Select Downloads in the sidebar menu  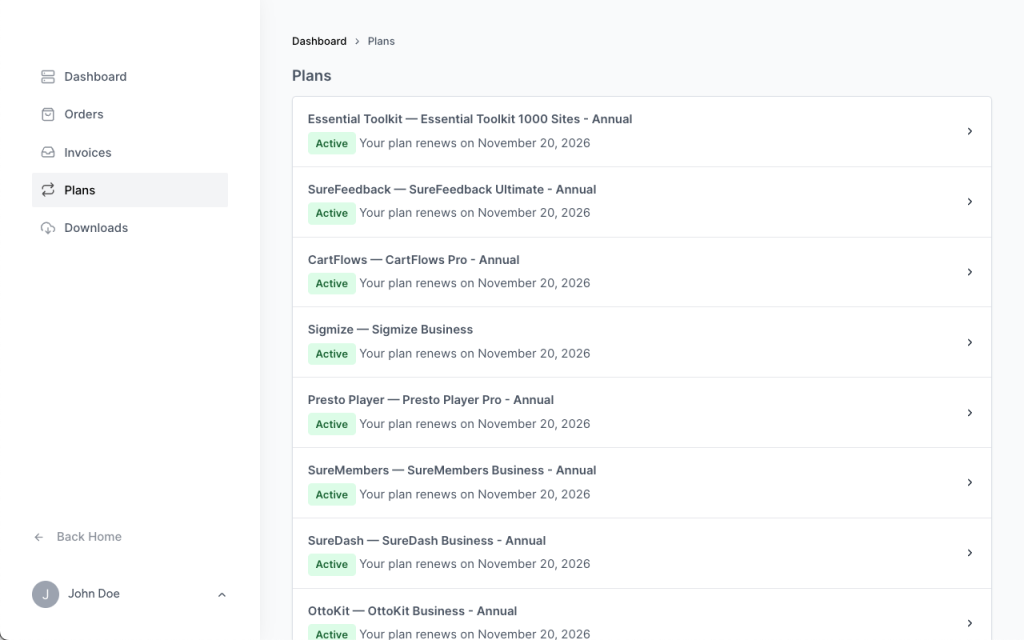tap(96, 228)
